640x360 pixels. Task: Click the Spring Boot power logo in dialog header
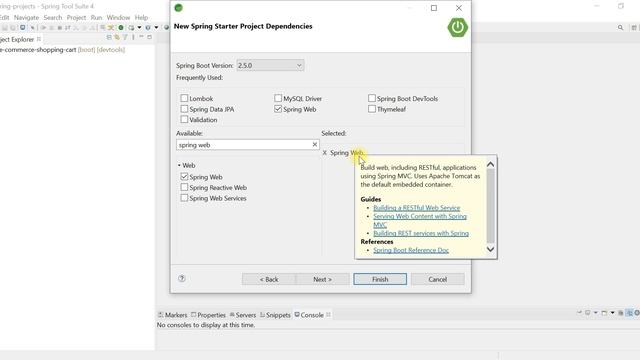(458, 27)
